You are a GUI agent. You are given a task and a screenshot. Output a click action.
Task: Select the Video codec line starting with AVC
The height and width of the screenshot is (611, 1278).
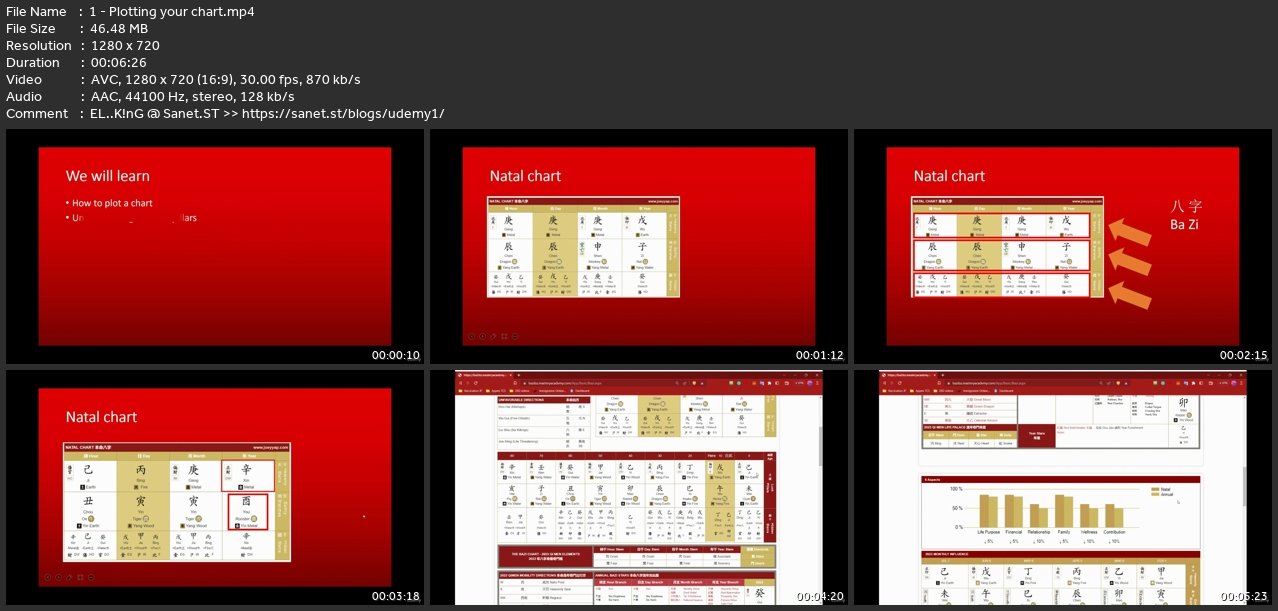225,80
